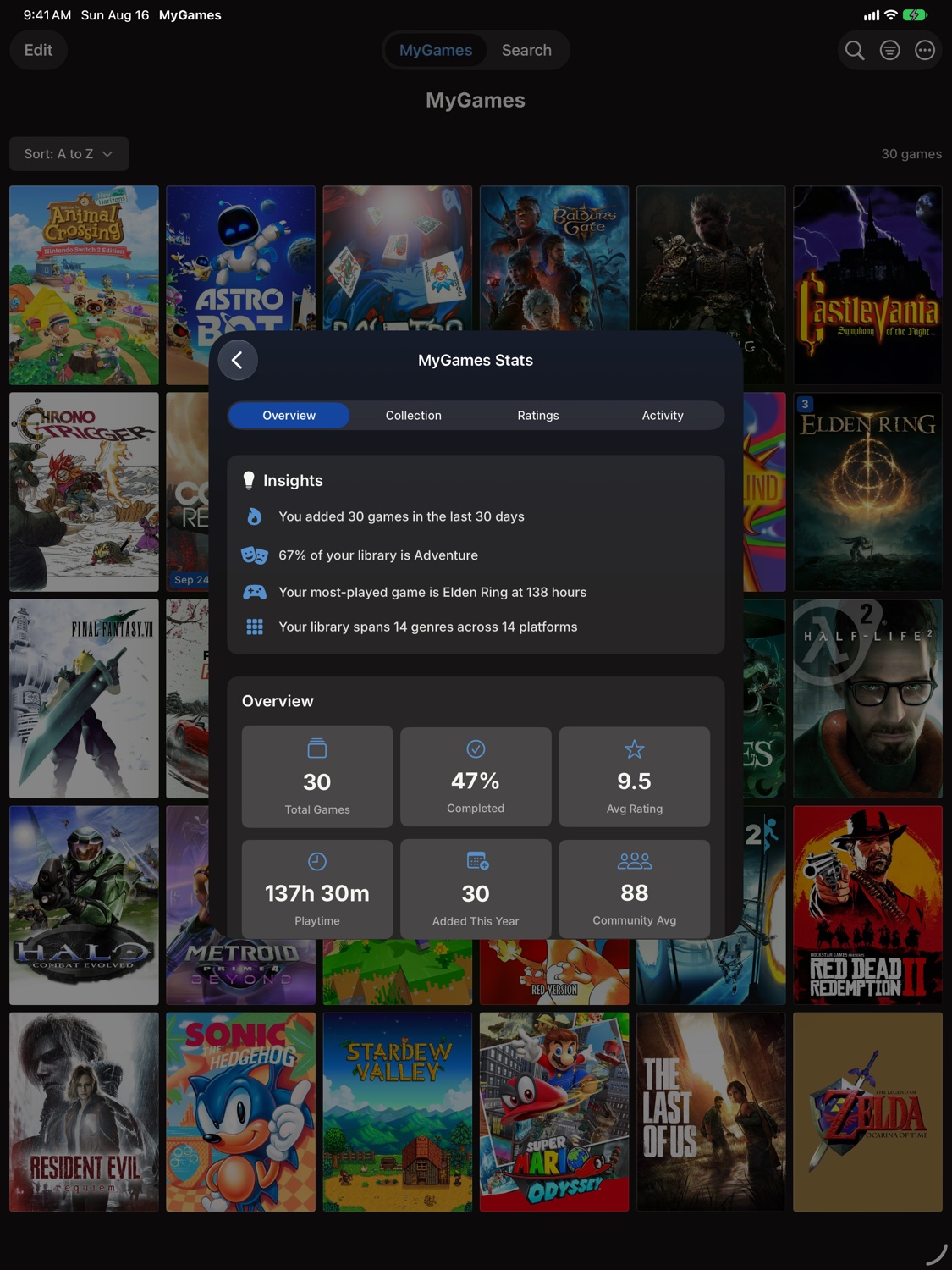The width and height of the screenshot is (952, 1270).
Task: Open Zelda Ocarina of Time cover
Action: [867, 1112]
